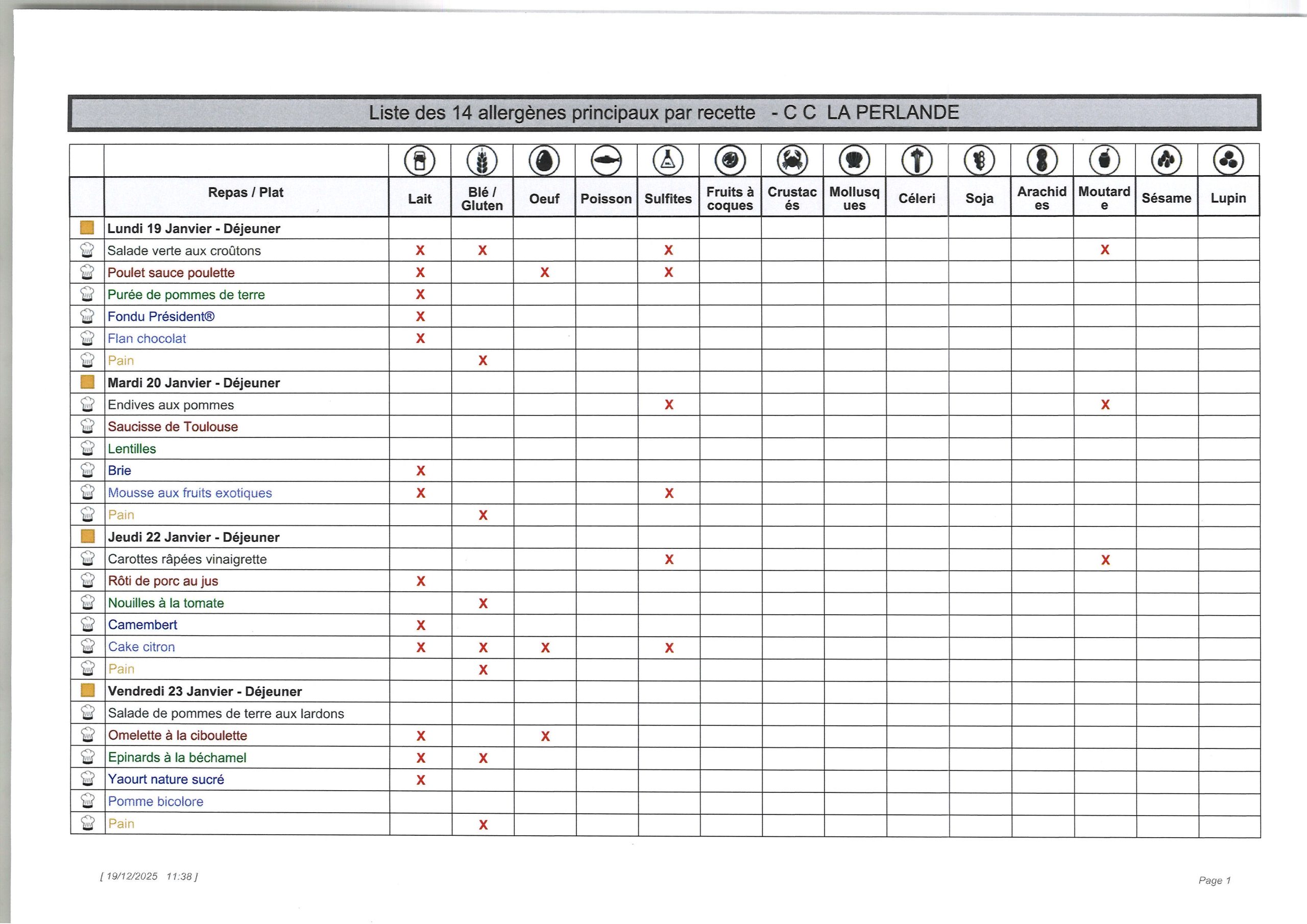1307x924 pixels.
Task: Click the fish allergen icon
Action: [606, 160]
